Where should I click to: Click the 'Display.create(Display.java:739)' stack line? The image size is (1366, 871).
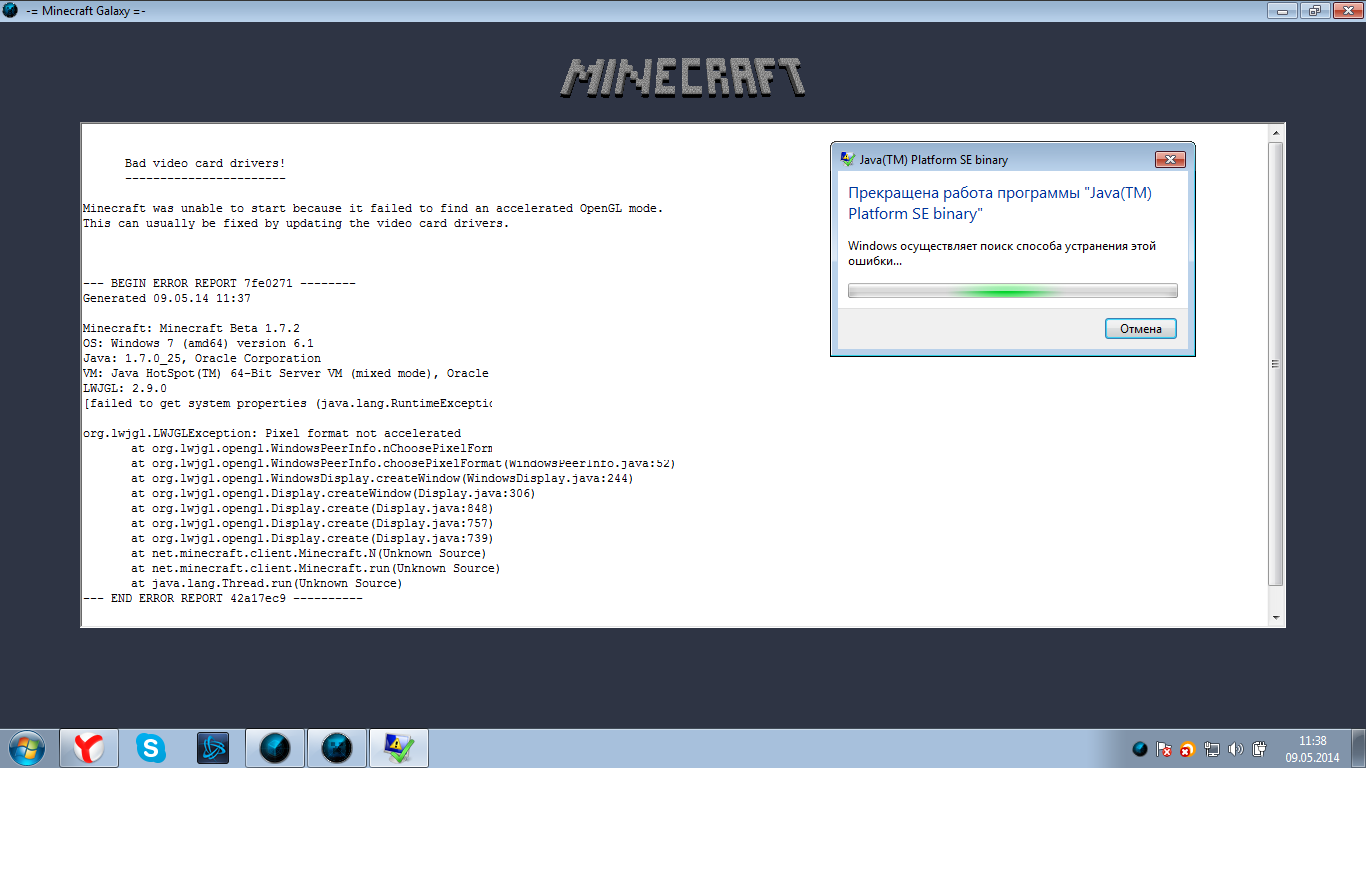click(x=312, y=538)
